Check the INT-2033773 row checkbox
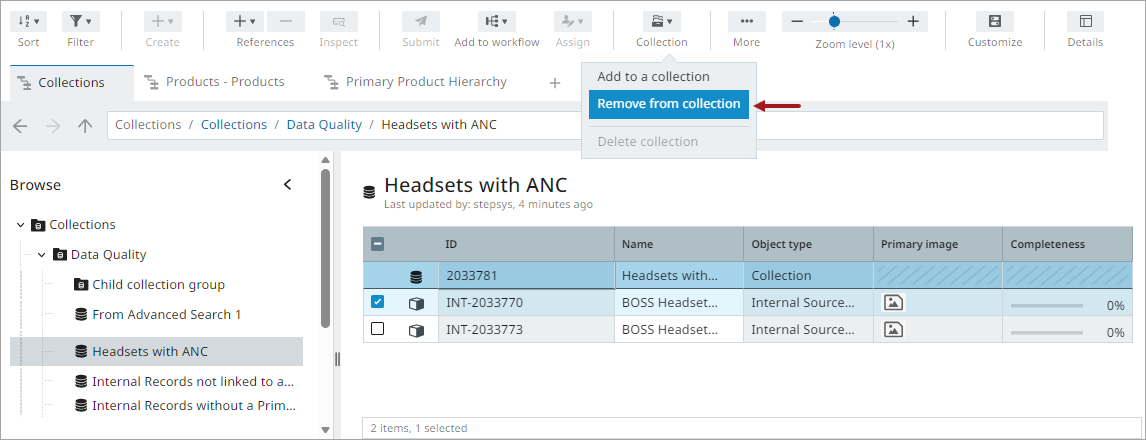This screenshot has width=1146, height=440. tap(377, 329)
